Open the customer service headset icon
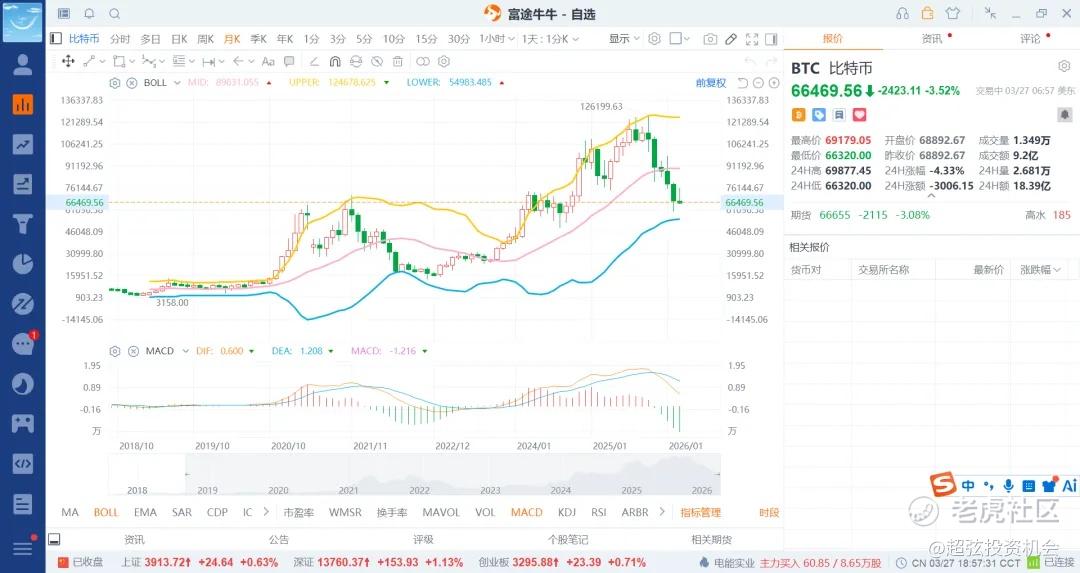 pos(903,14)
